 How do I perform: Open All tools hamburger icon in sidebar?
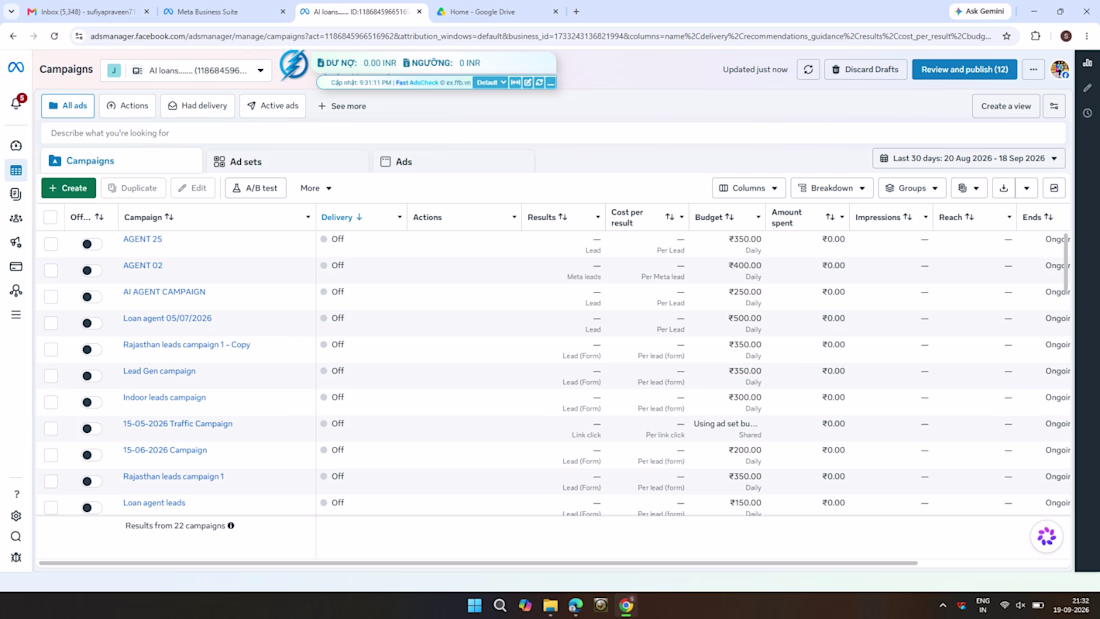[16, 314]
